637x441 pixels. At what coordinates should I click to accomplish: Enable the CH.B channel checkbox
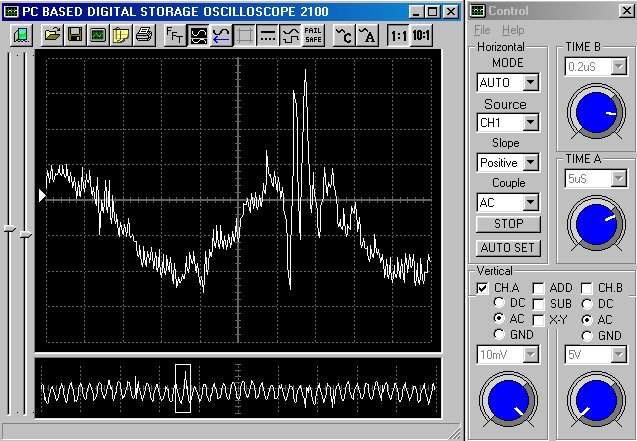587,288
